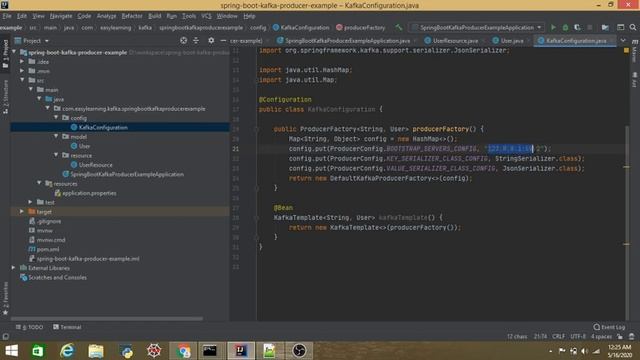Viewport: 640px width, 360px height.
Task: Start debugging with the green bug icon
Action: pos(565,27)
